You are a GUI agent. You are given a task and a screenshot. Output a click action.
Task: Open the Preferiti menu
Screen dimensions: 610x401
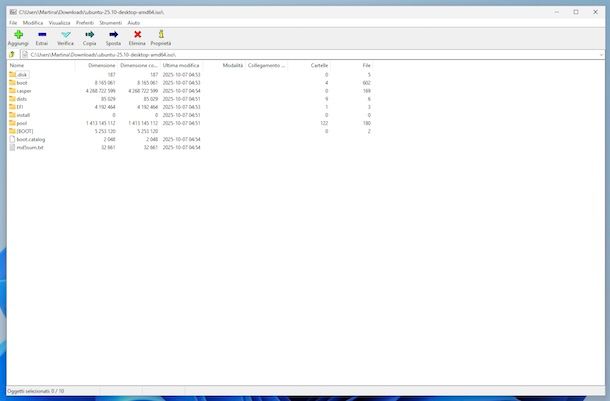pos(85,23)
